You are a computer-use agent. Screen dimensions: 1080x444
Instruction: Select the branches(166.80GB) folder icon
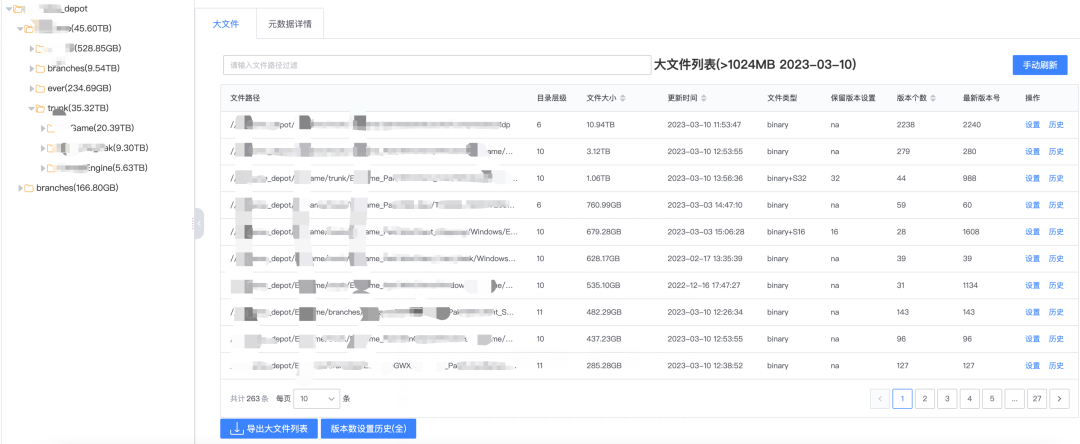29,189
